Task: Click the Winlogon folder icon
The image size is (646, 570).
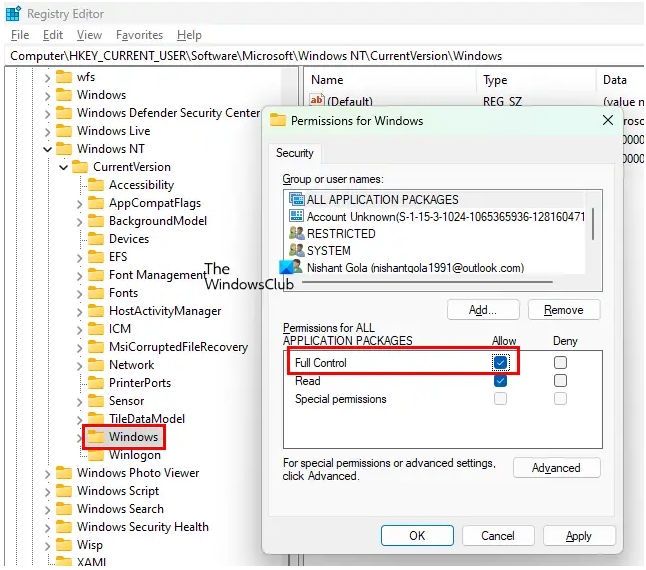Action: 96,455
